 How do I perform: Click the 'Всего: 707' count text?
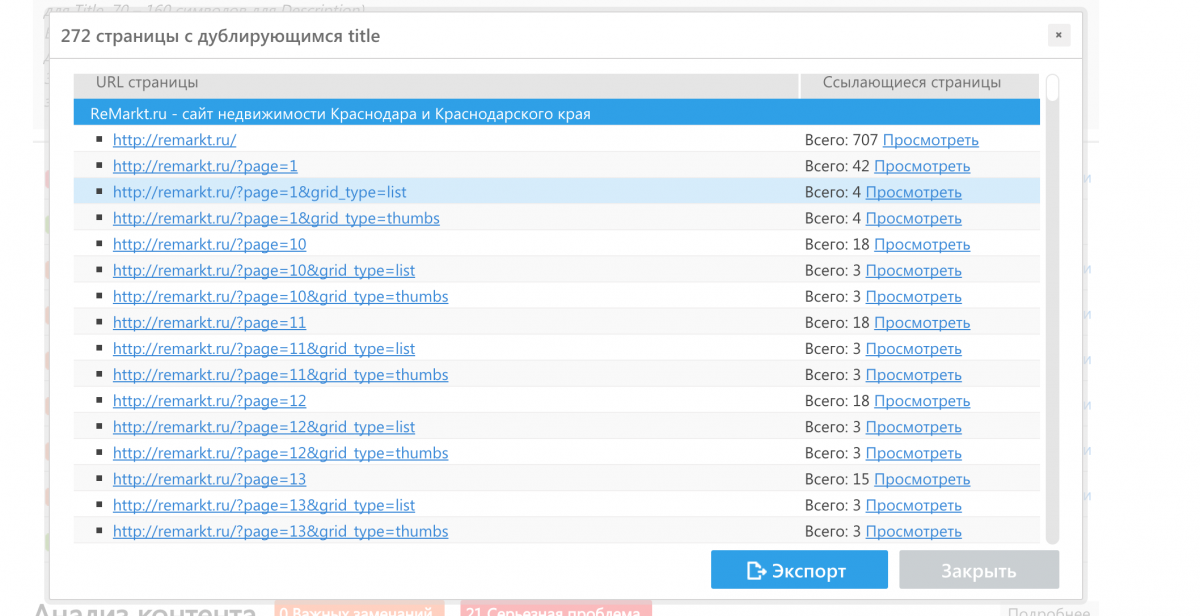tap(841, 140)
